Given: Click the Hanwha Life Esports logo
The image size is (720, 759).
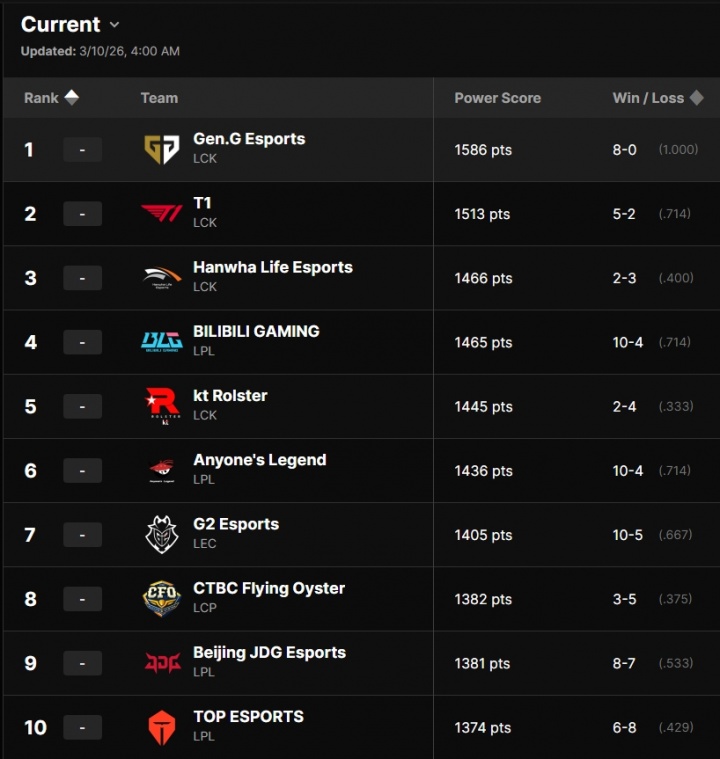Looking at the screenshot, I should point(161,278).
